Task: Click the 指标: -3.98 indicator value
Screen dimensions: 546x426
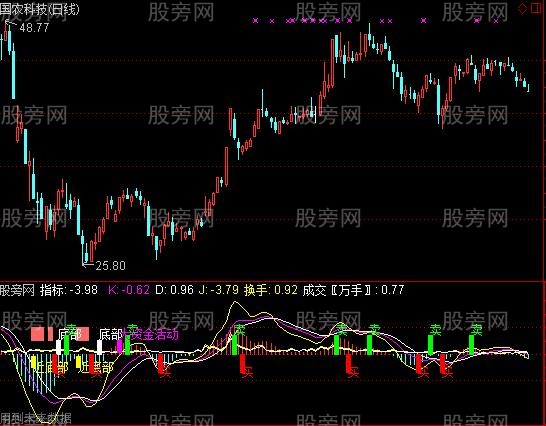Action: (x=69, y=290)
